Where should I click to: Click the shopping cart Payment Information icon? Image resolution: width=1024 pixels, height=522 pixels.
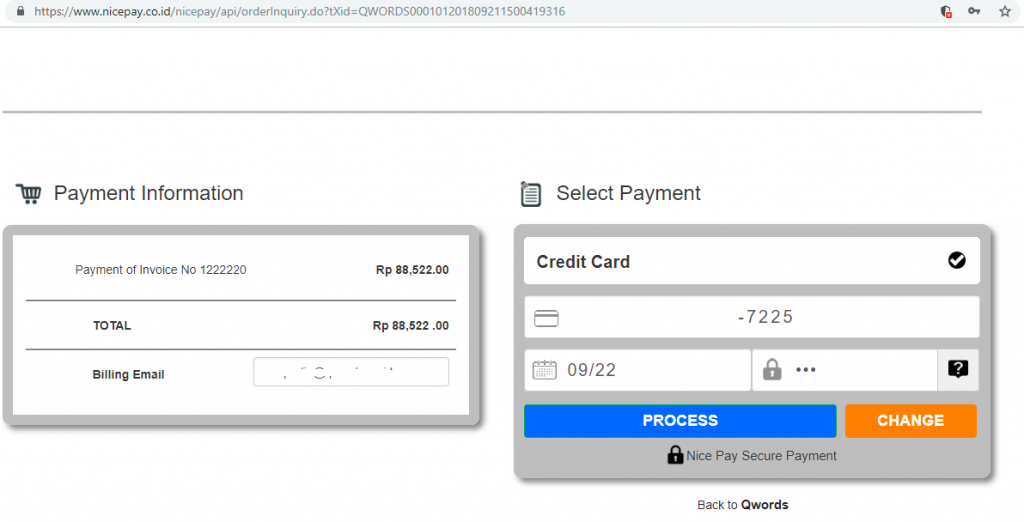click(28, 194)
